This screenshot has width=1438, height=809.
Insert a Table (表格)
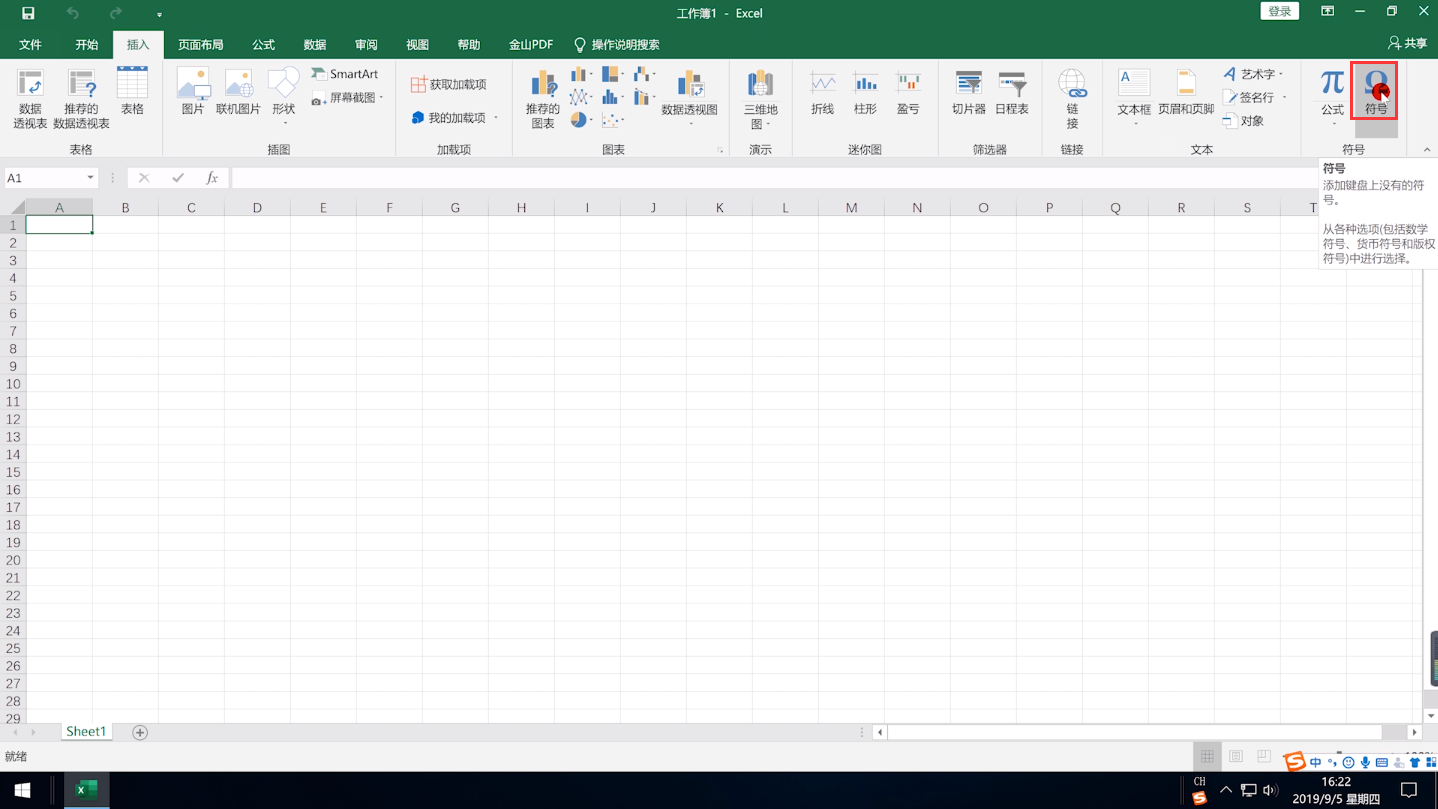(132, 91)
